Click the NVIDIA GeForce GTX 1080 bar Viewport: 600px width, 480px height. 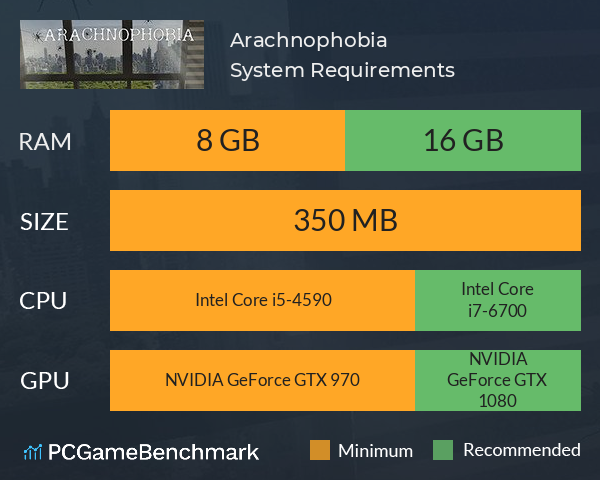click(x=498, y=380)
